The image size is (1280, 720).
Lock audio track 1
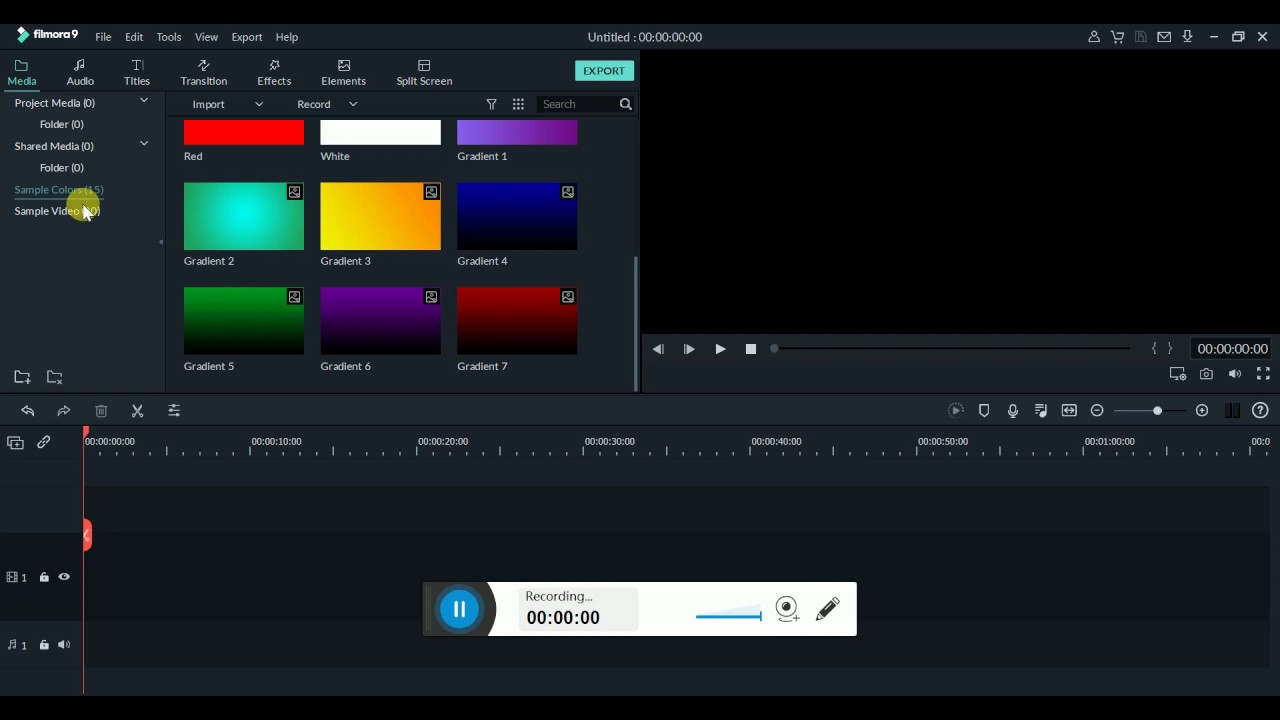(44, 645)
